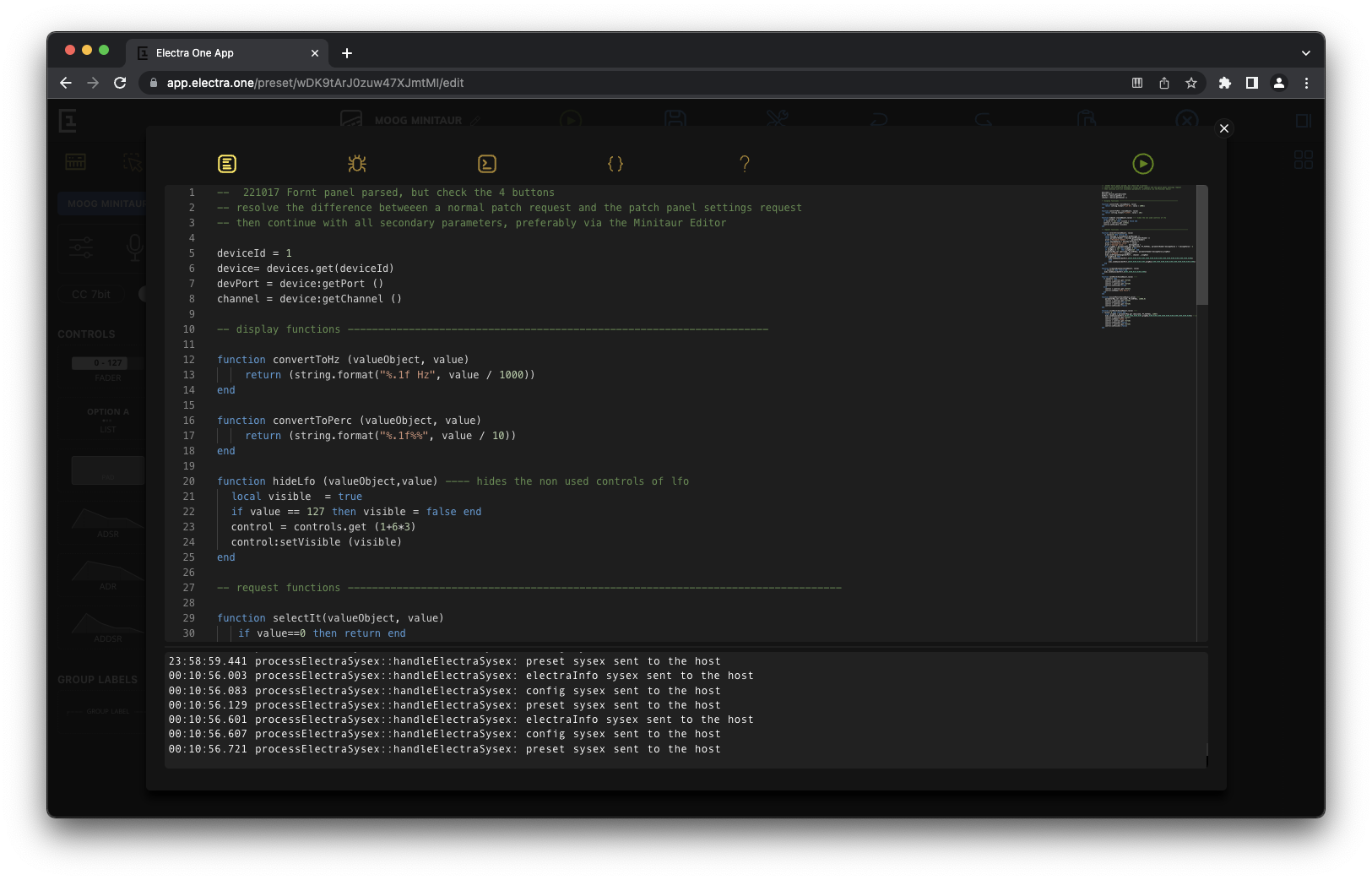Run the Lua script with the play button
This screenshot has width=1372, height=880.
point(1142,163)
